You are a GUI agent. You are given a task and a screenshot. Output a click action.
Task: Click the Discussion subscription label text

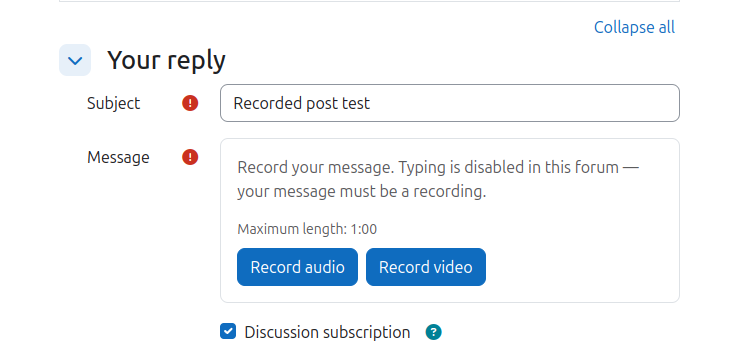click(327, 332)
